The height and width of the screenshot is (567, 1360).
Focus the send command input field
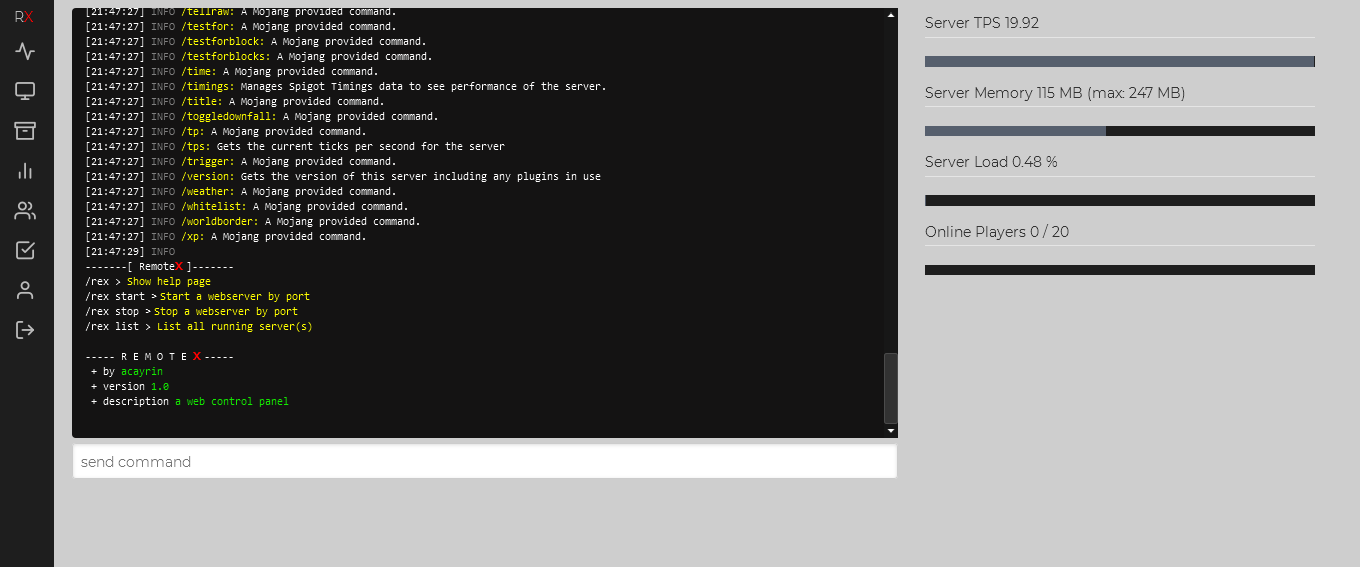coord(485,462)
